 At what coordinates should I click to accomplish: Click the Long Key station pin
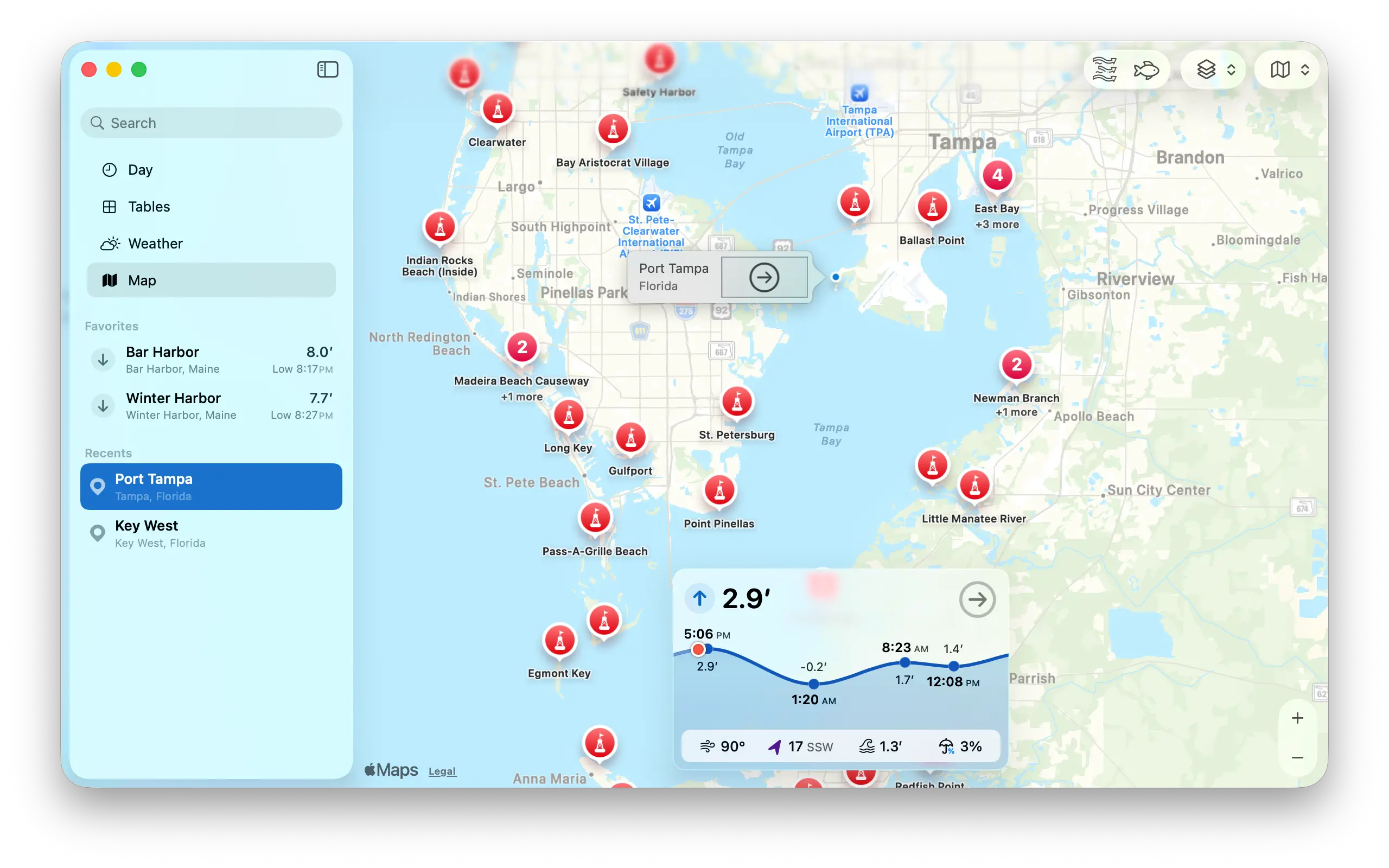tap(569, 415)
